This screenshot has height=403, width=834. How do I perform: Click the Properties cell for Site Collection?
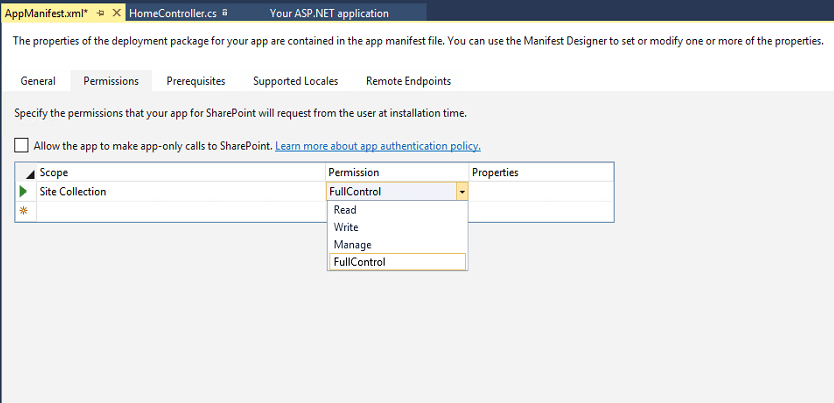[541, 191]
